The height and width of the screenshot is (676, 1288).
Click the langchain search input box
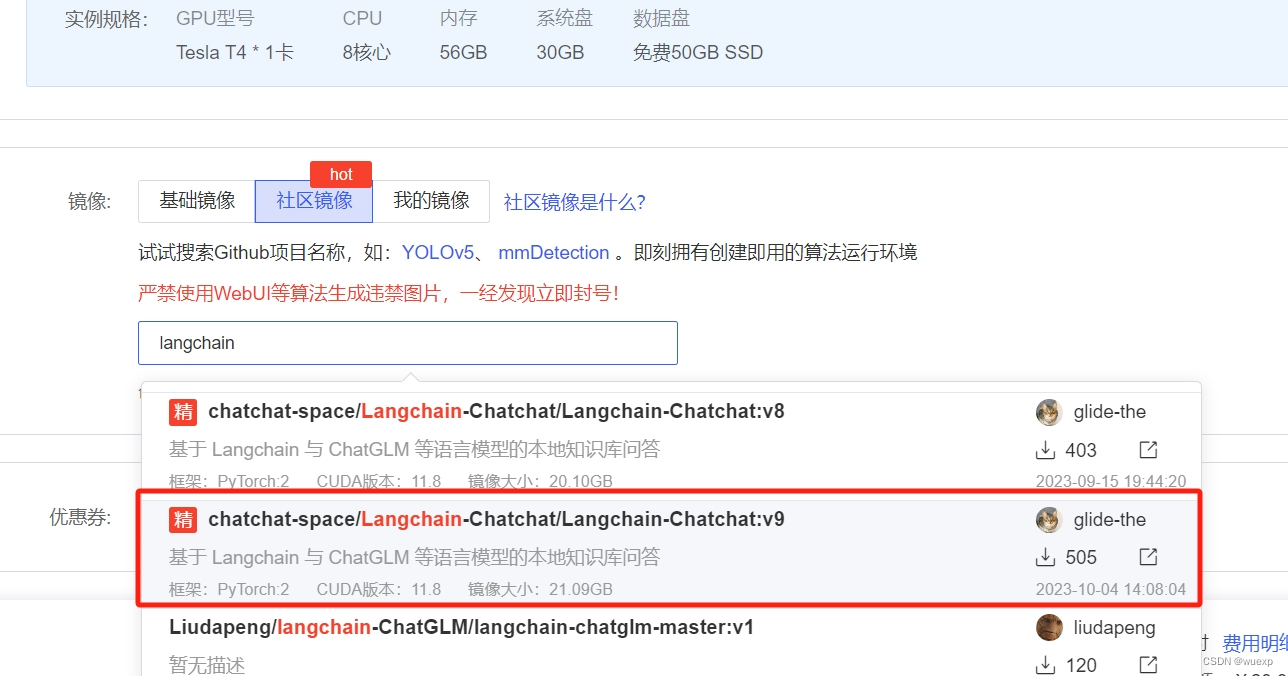tap(407, 342)
